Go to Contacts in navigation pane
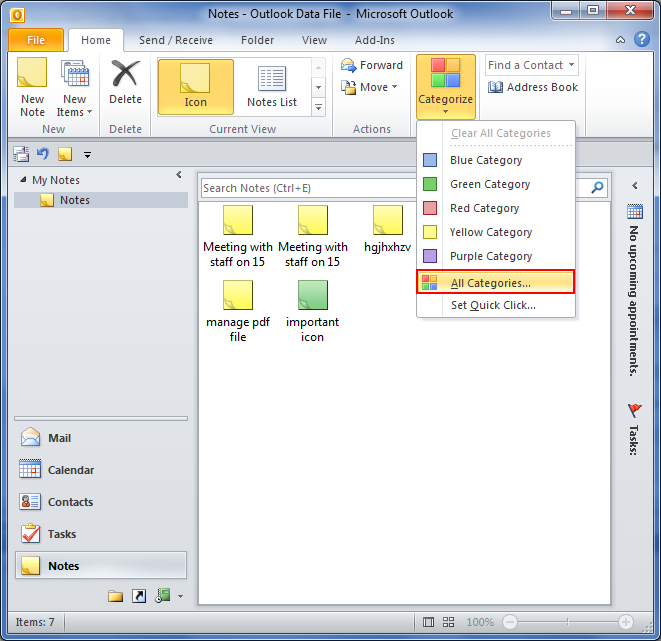 coord(101,502)
